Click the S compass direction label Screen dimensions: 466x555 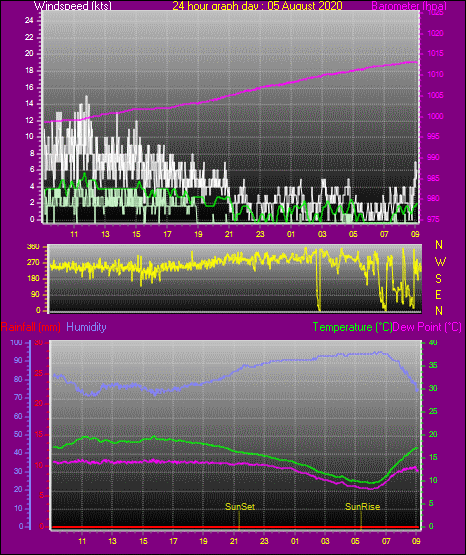coord(438,279)
